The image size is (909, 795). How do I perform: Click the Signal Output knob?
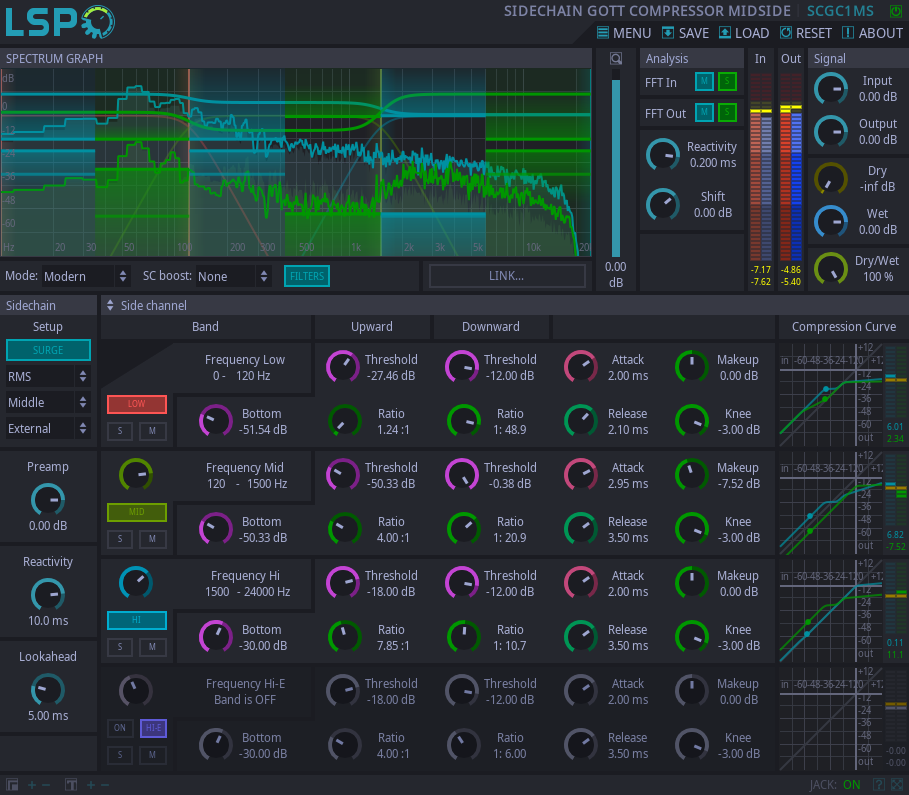point(831,132)
